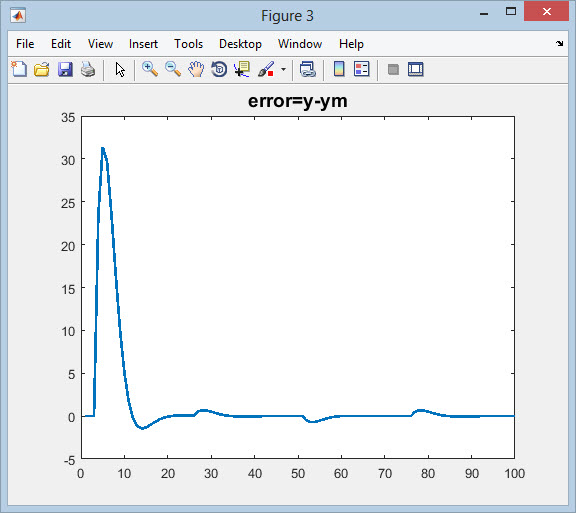Insert a colorbar using the toolbar icon

point(339,69)
